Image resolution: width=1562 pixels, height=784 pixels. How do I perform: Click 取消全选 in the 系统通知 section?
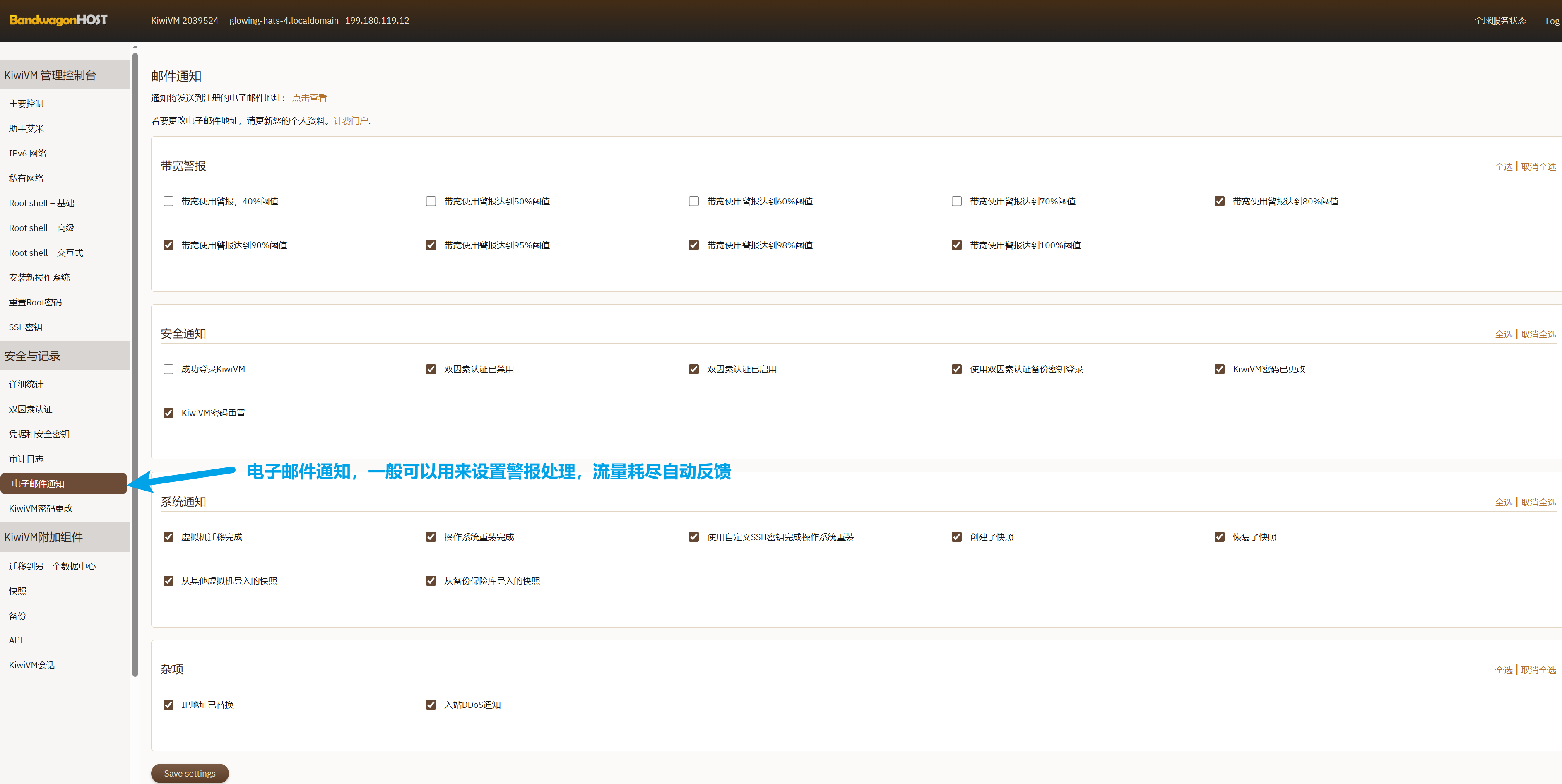[1538, 503]
